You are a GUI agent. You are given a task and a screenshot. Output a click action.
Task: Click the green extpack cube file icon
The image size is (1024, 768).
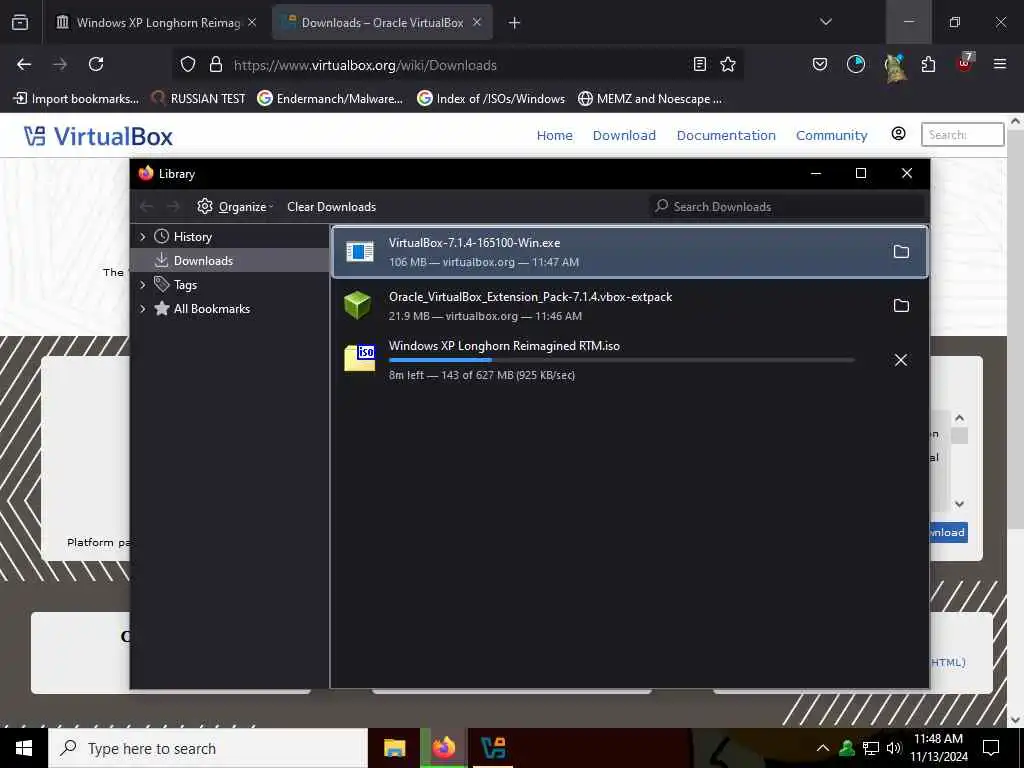pos(358,305)
